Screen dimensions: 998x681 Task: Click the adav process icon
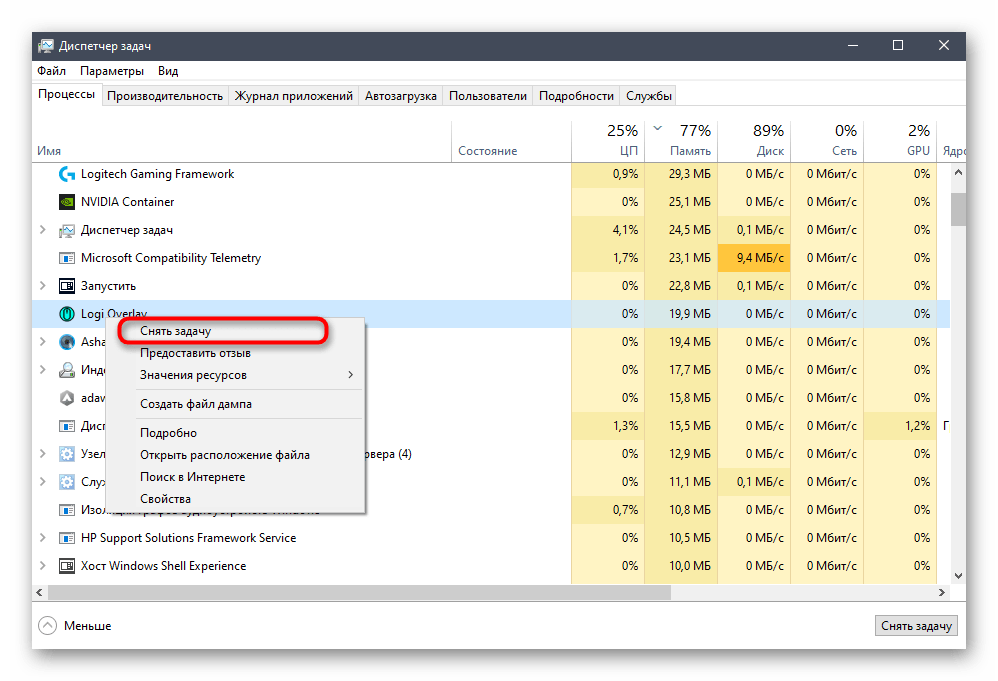click(67, 398)
